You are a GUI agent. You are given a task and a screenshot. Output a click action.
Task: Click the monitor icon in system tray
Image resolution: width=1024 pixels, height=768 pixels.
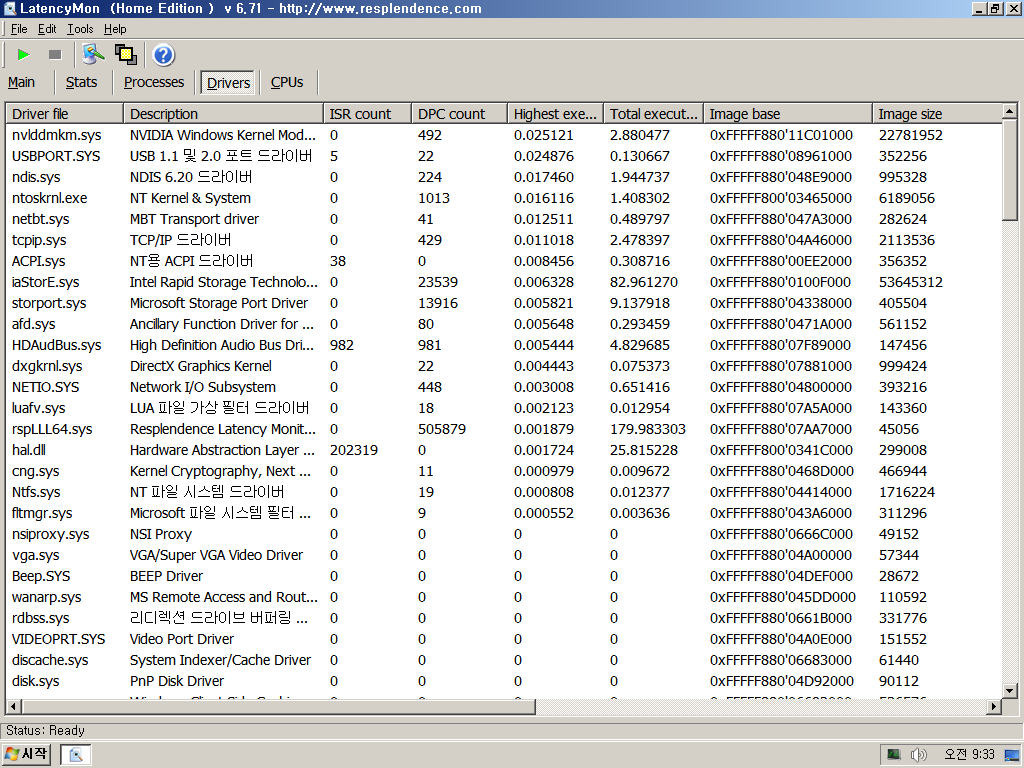(x=893, y=755)
